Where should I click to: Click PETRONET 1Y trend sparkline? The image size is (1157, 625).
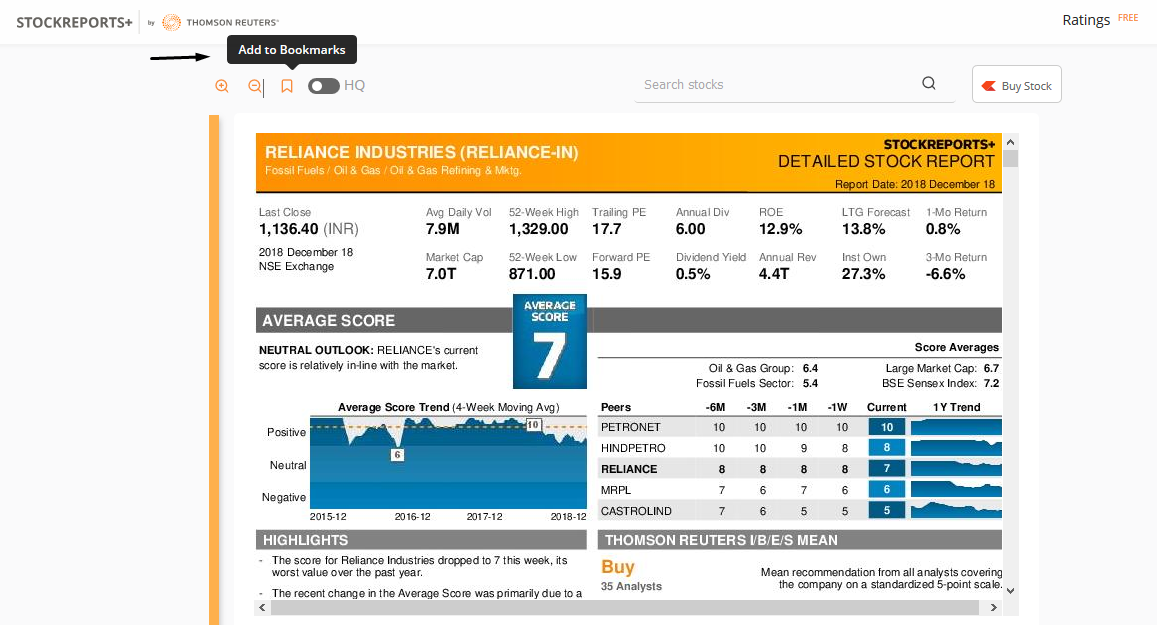click(x=956, y=427)
